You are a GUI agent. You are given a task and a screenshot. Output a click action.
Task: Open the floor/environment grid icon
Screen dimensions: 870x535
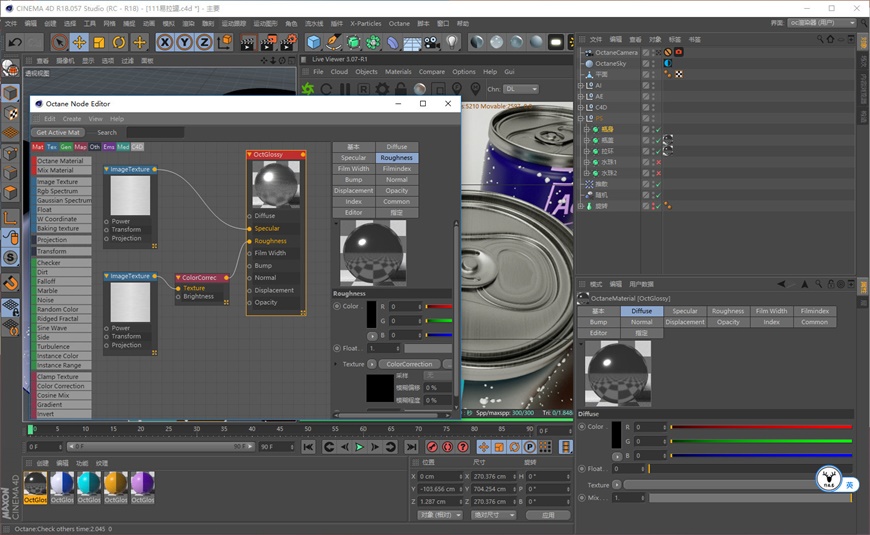[412, 42]
